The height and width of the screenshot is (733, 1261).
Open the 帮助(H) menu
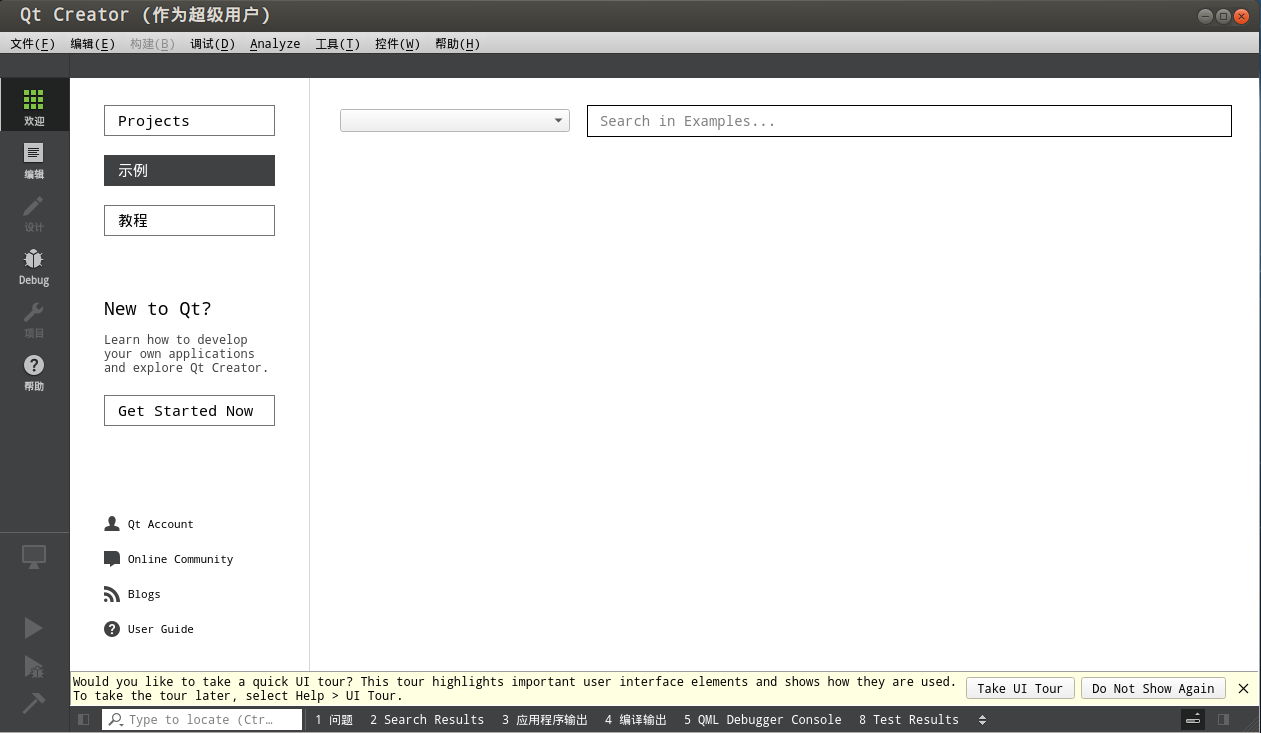(458, 44)
